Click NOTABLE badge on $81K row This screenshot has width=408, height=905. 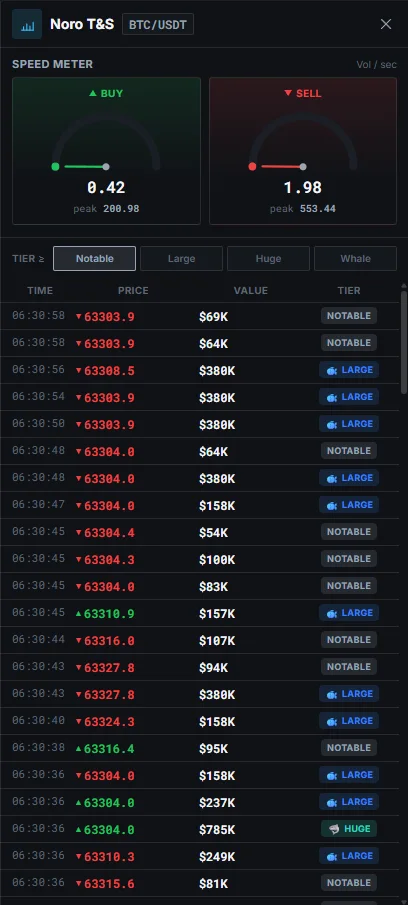tap(349, 883)
